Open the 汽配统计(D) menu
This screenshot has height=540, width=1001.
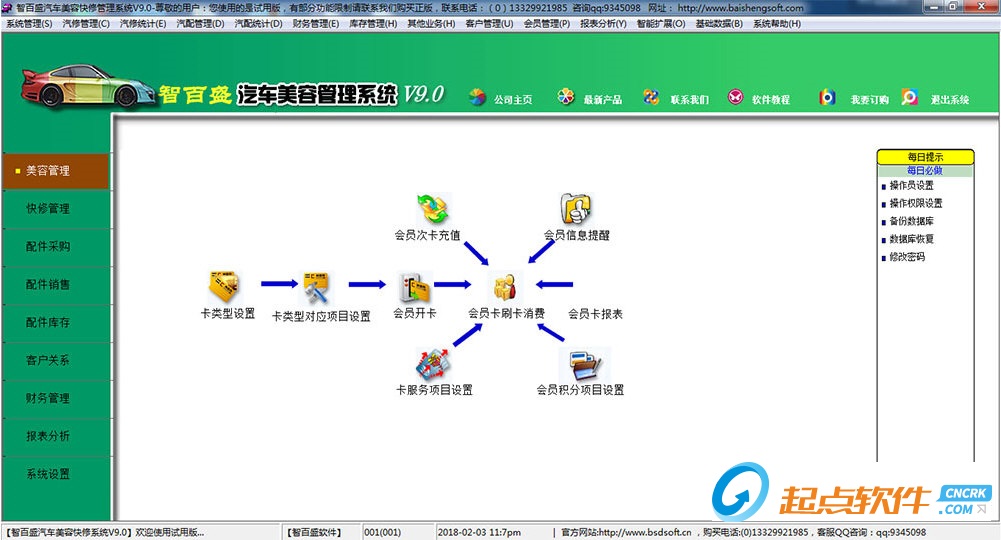pyautogui.click(x=259, y=24)
